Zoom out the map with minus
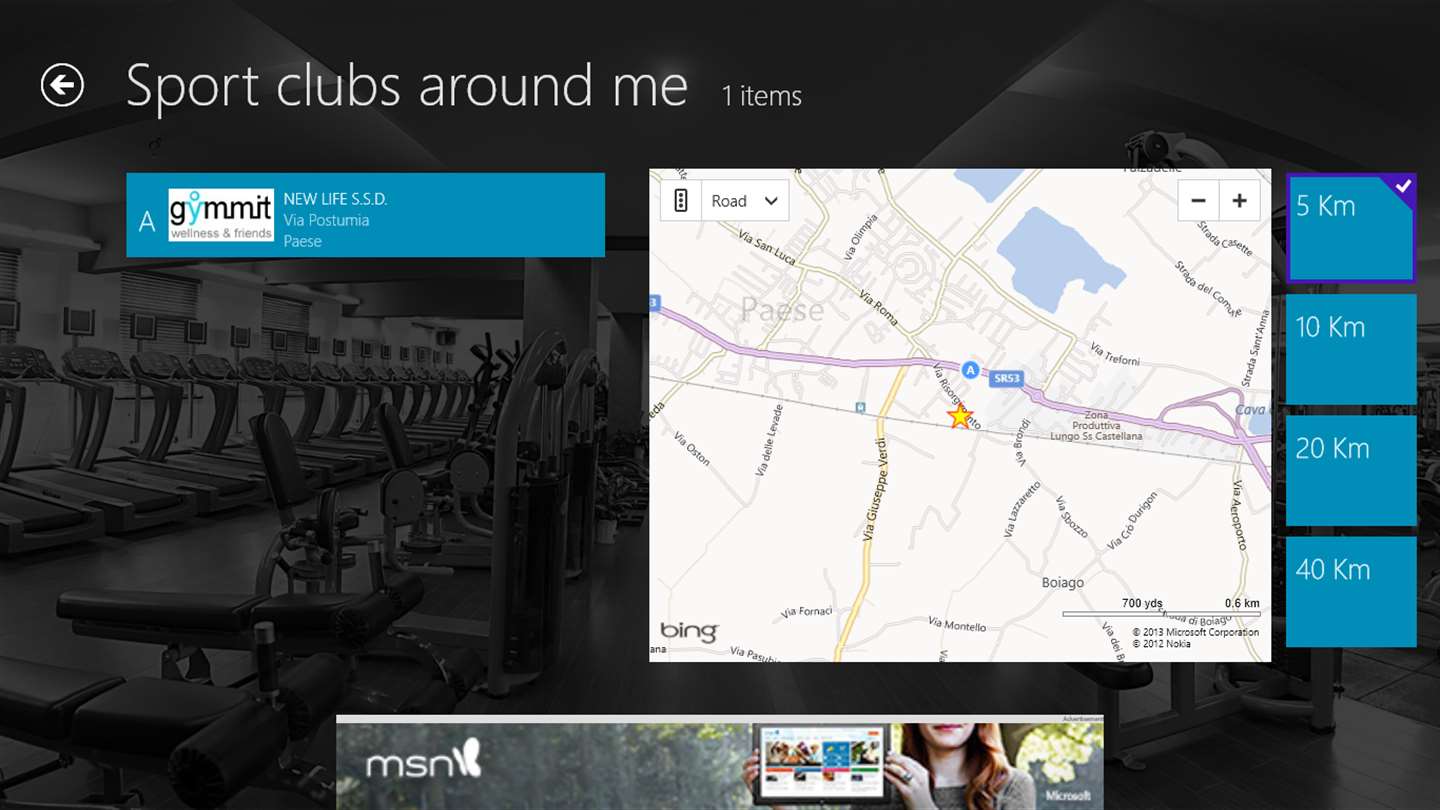Screen dimensions: 1440x810 [x=1198, y=201]
